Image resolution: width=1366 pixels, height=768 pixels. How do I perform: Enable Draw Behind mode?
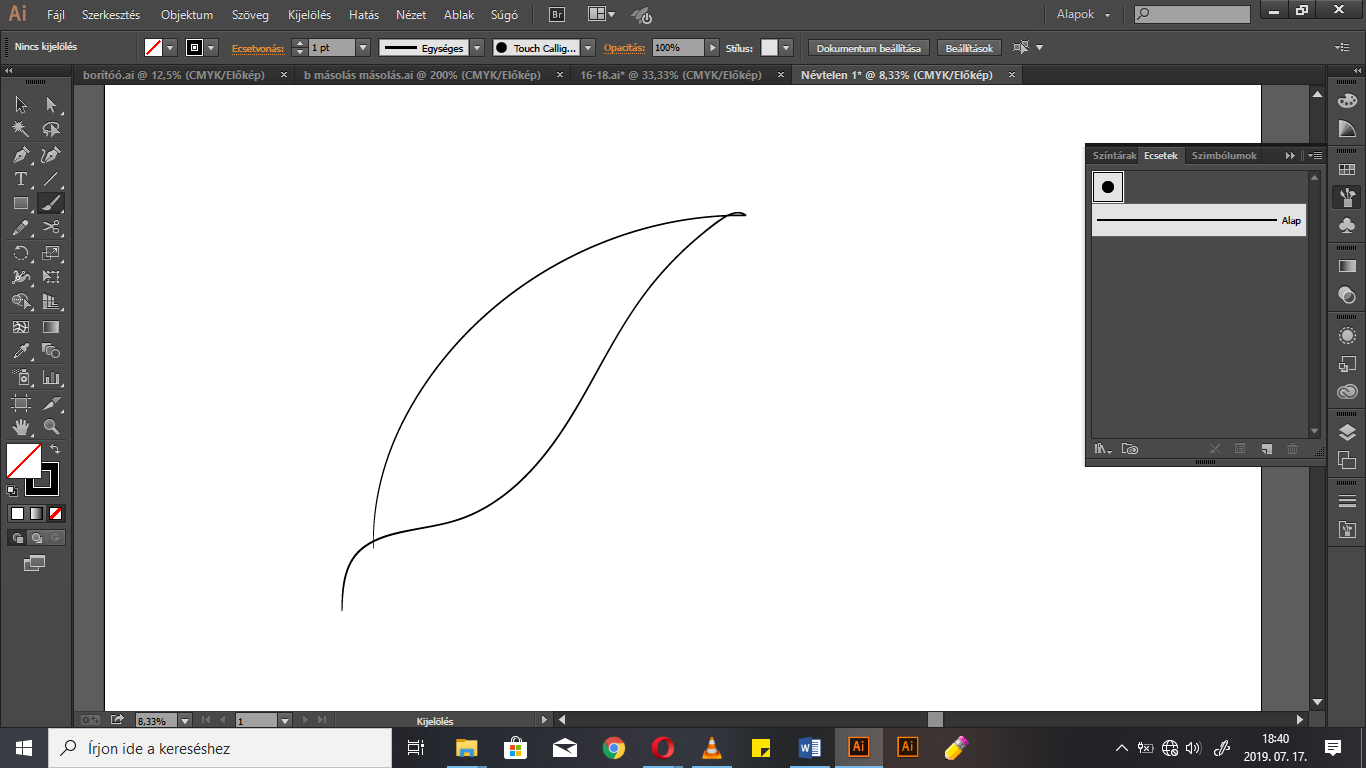pos(36,538)
